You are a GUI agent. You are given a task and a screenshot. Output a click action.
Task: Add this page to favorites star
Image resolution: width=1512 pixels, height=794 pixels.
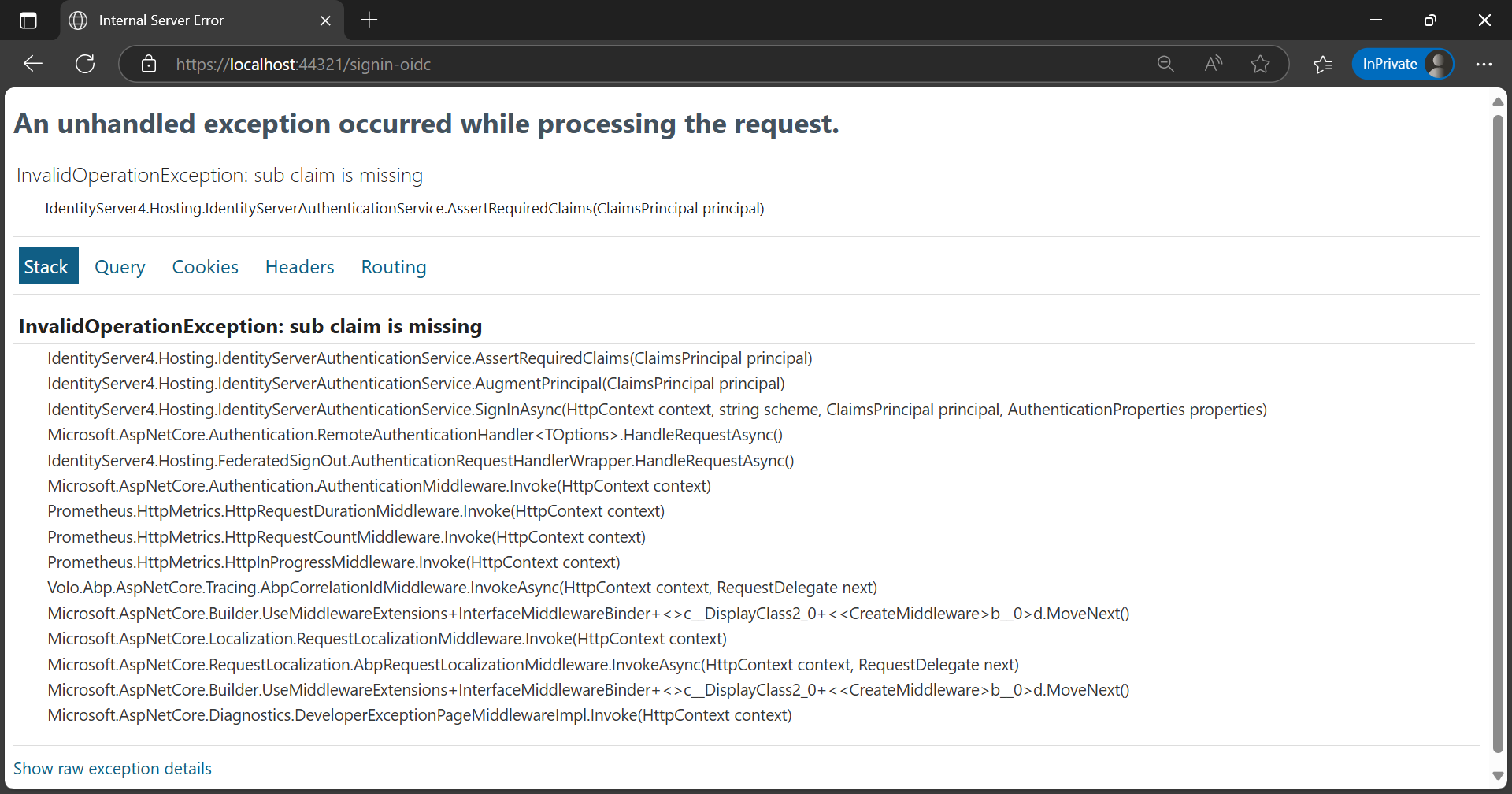[1260, 64]
